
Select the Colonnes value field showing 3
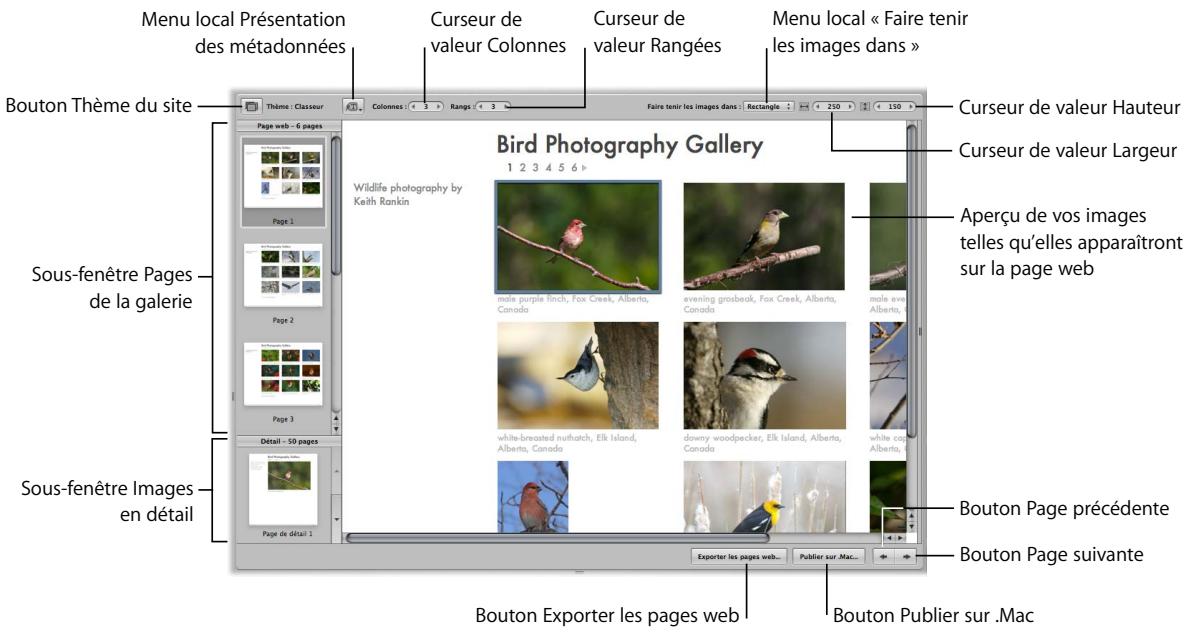click(426, 107)
